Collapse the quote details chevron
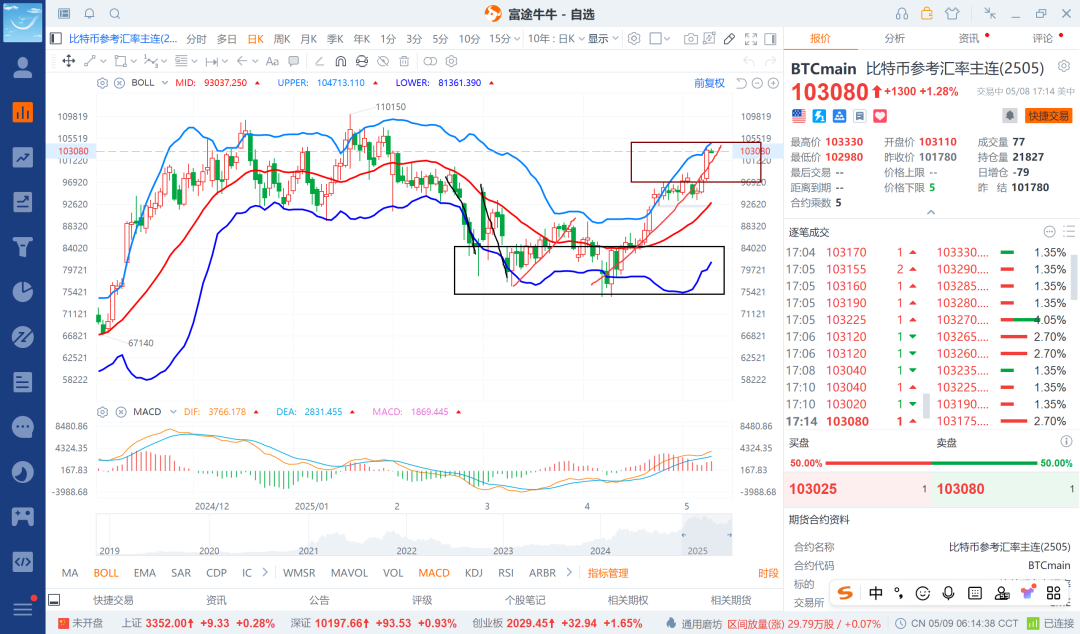This screenshot has height=634, width=1080. pyautogui.click(x=931, y=212)
